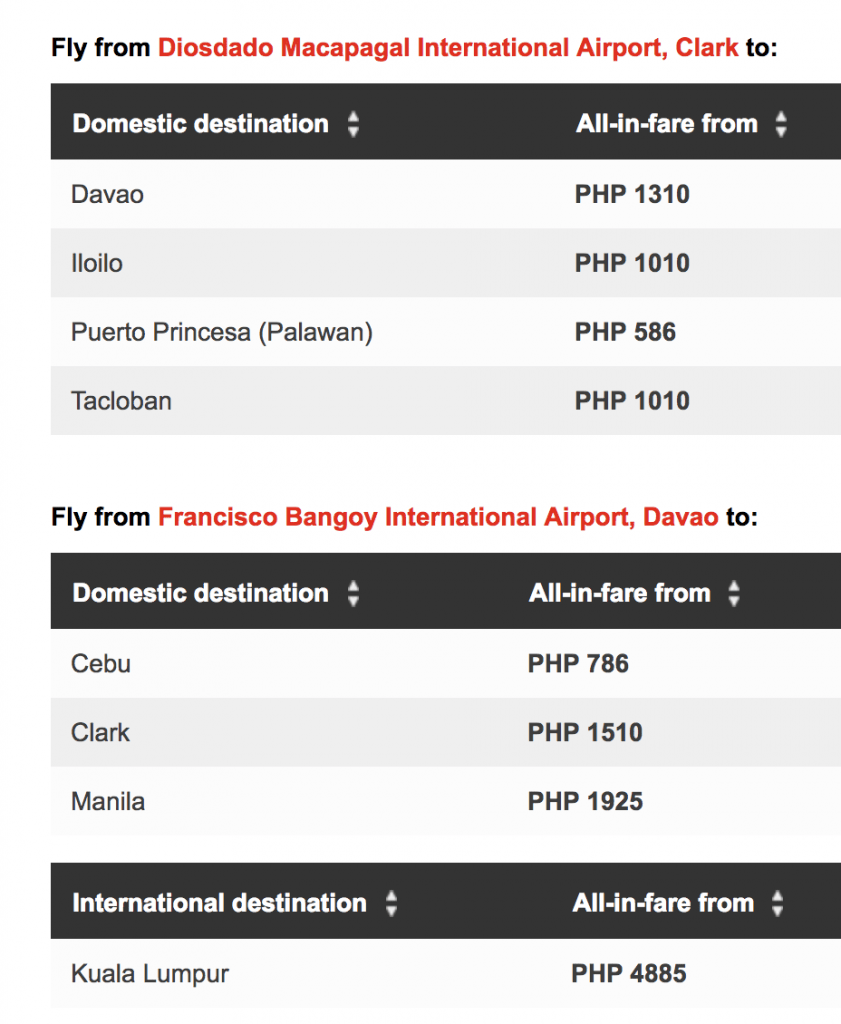841x1024 pixels.
Task: Open Francisco Bangoy International Airport, Davao link
Action: [x=438, y=517]
